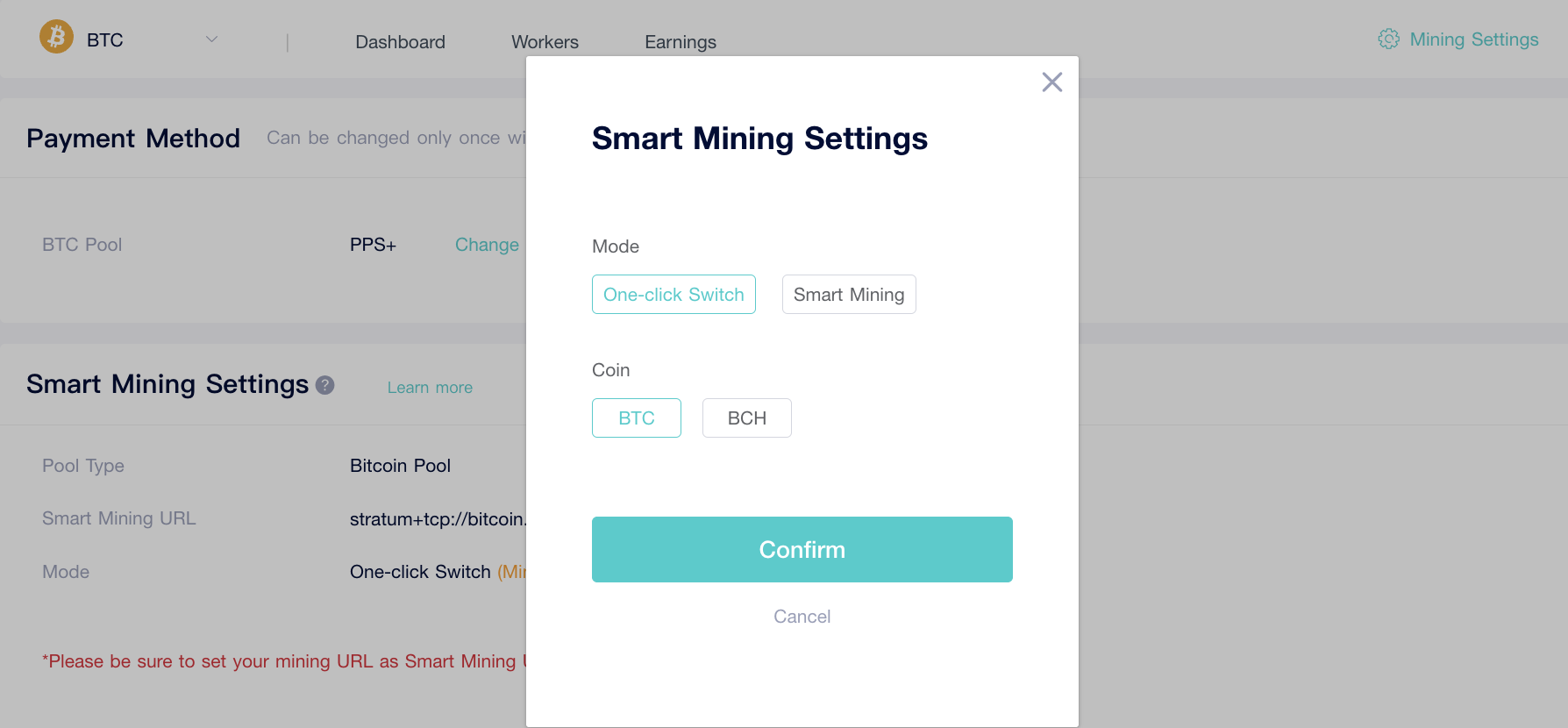
Task: Click the help question mark icon
Action: pyautogui.click(x=324, y=385)
